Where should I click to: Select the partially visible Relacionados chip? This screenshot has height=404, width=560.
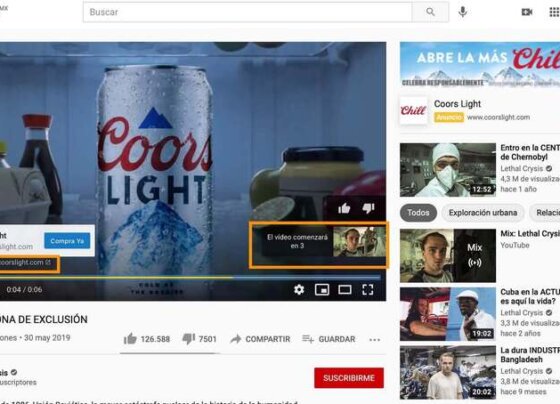click(x=545, y=213)
